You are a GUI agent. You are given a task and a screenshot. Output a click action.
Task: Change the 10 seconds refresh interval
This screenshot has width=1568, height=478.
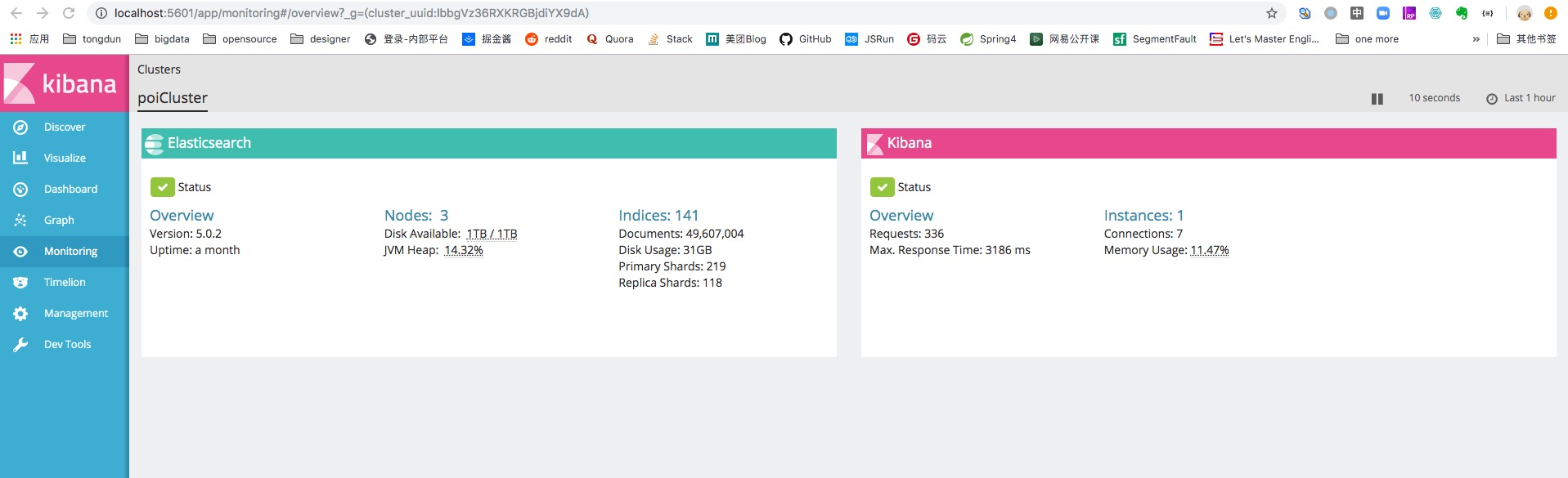click(x=1434, y=98)
